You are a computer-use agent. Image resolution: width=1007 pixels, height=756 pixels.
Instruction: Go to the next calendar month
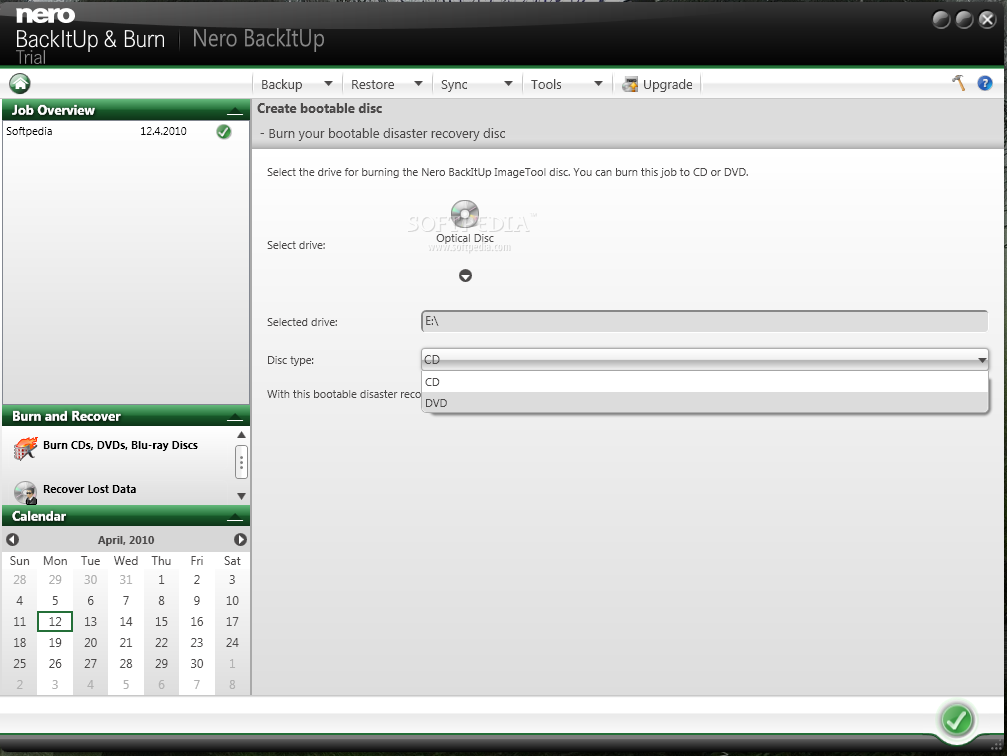[240, 540]
